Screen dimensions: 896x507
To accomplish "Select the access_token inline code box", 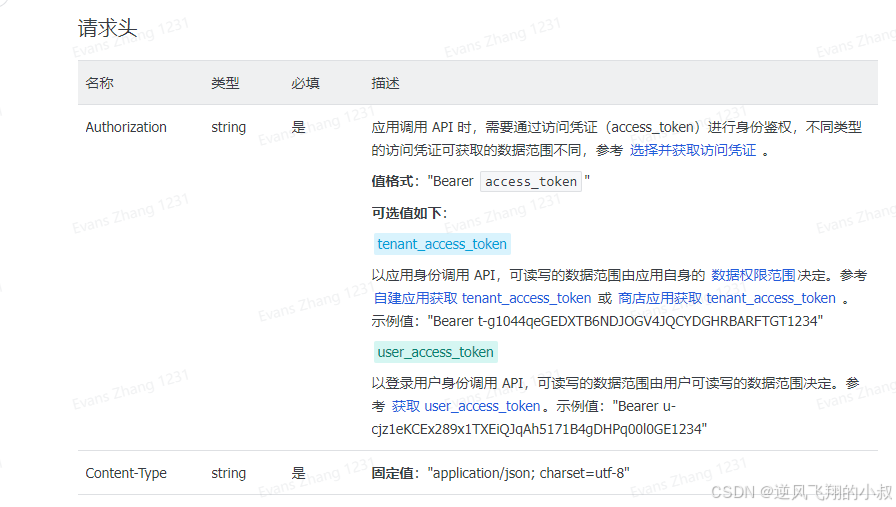I will pyautogui.click(x=531, y=182).
